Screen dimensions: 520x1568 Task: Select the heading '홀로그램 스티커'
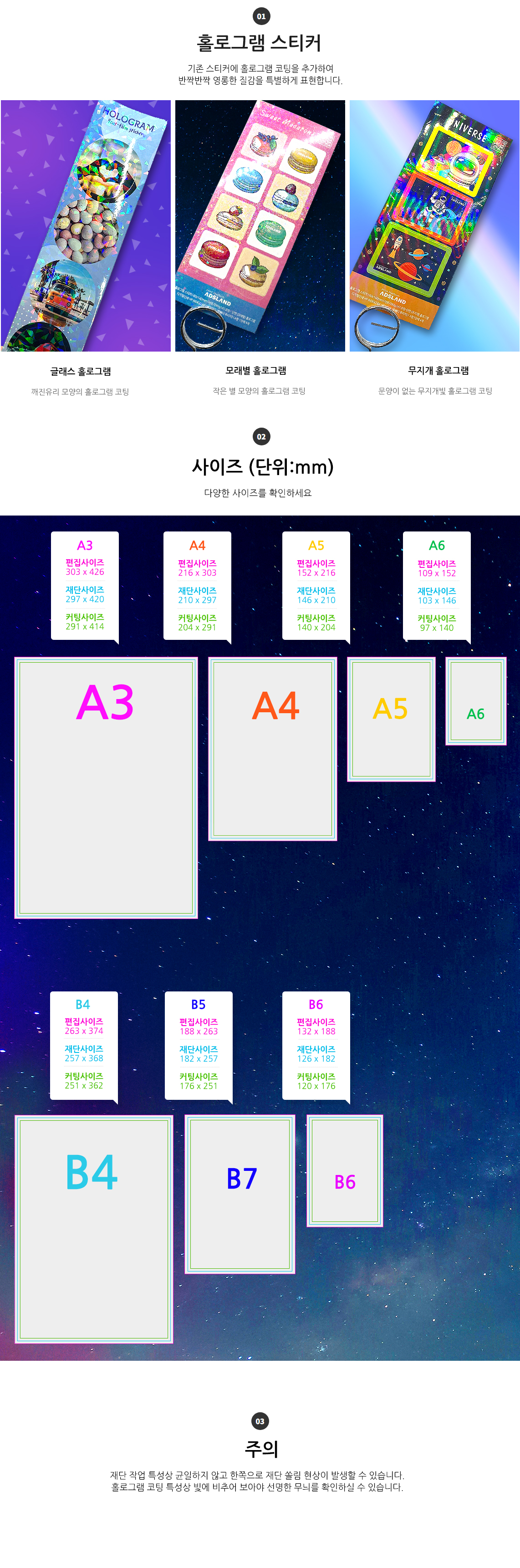click(260, 43)
